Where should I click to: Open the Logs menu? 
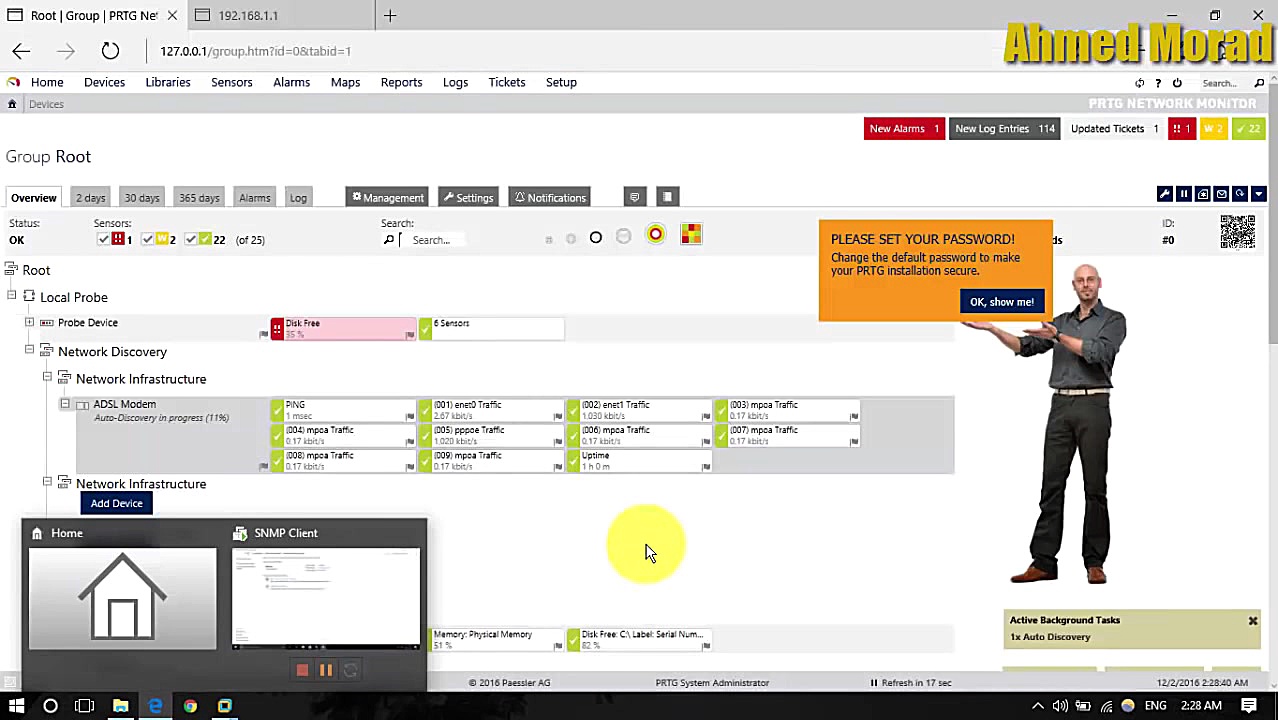[x=455, y=82]
